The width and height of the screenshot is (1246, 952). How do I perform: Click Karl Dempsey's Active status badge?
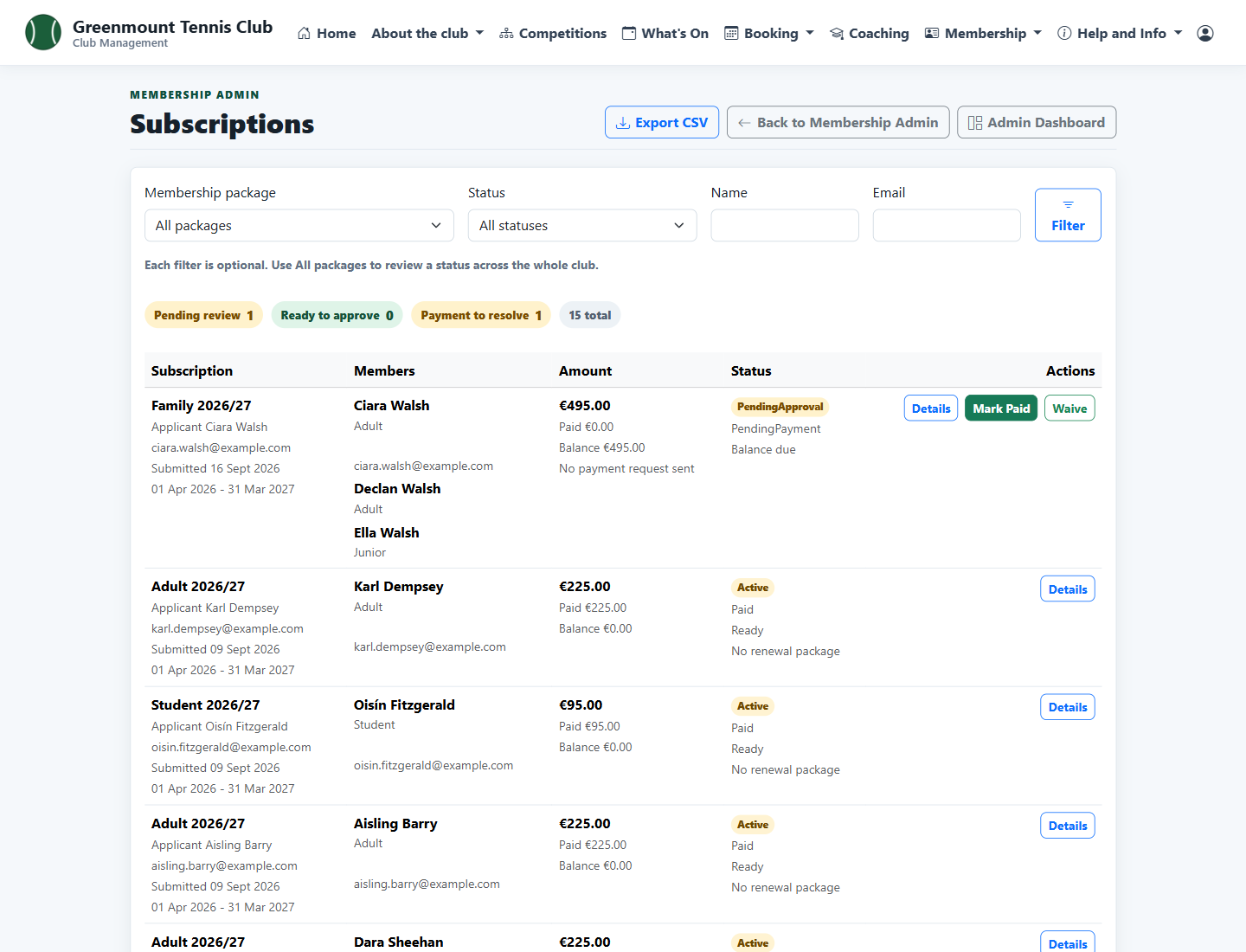tap(753, 588)
